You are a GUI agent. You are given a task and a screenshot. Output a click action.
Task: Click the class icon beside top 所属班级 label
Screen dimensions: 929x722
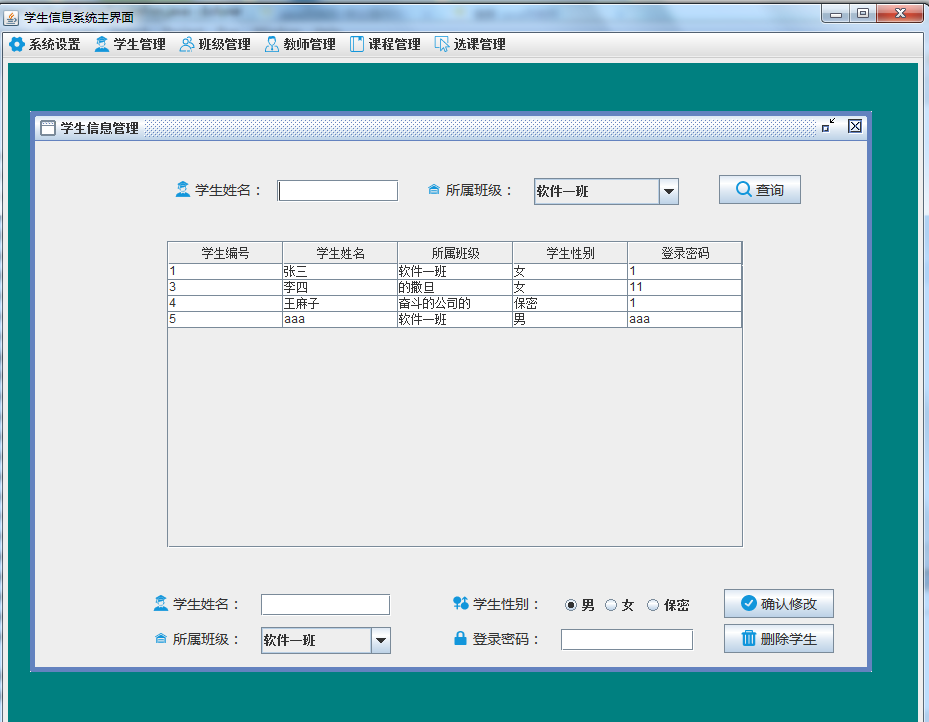point(434,190)
